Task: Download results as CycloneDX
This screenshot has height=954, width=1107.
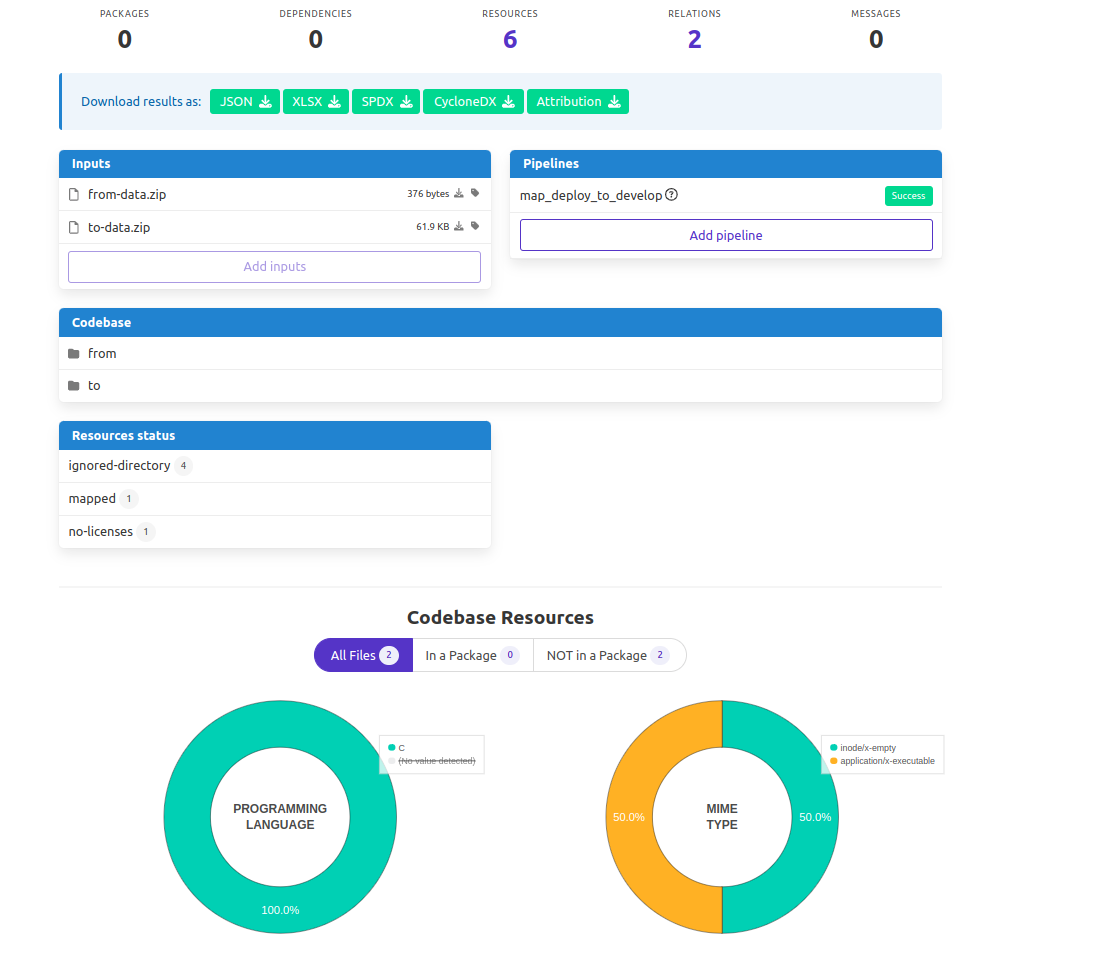Action: [474, 102]
